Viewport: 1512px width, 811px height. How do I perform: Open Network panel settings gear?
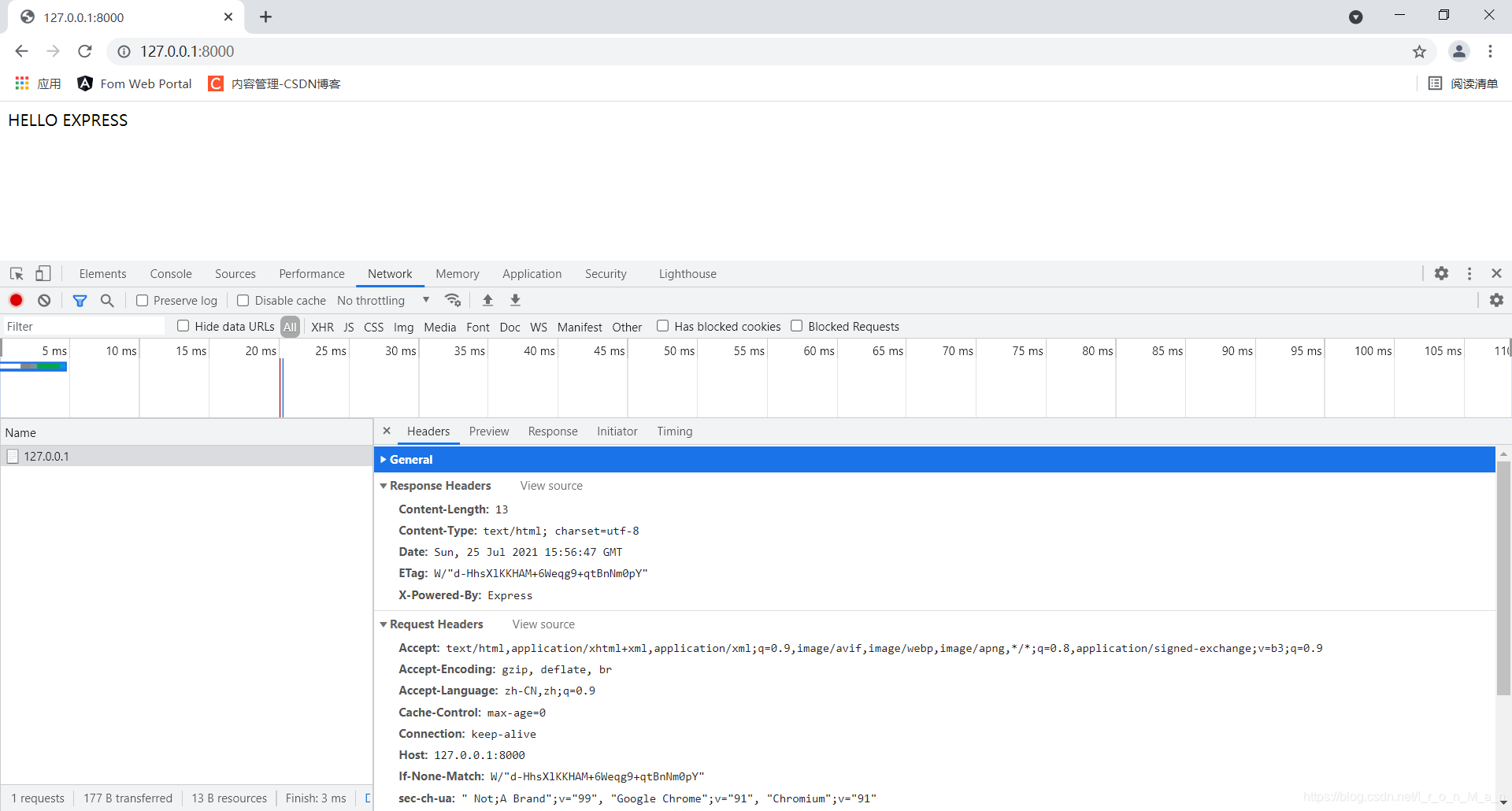coord(1496,300)
